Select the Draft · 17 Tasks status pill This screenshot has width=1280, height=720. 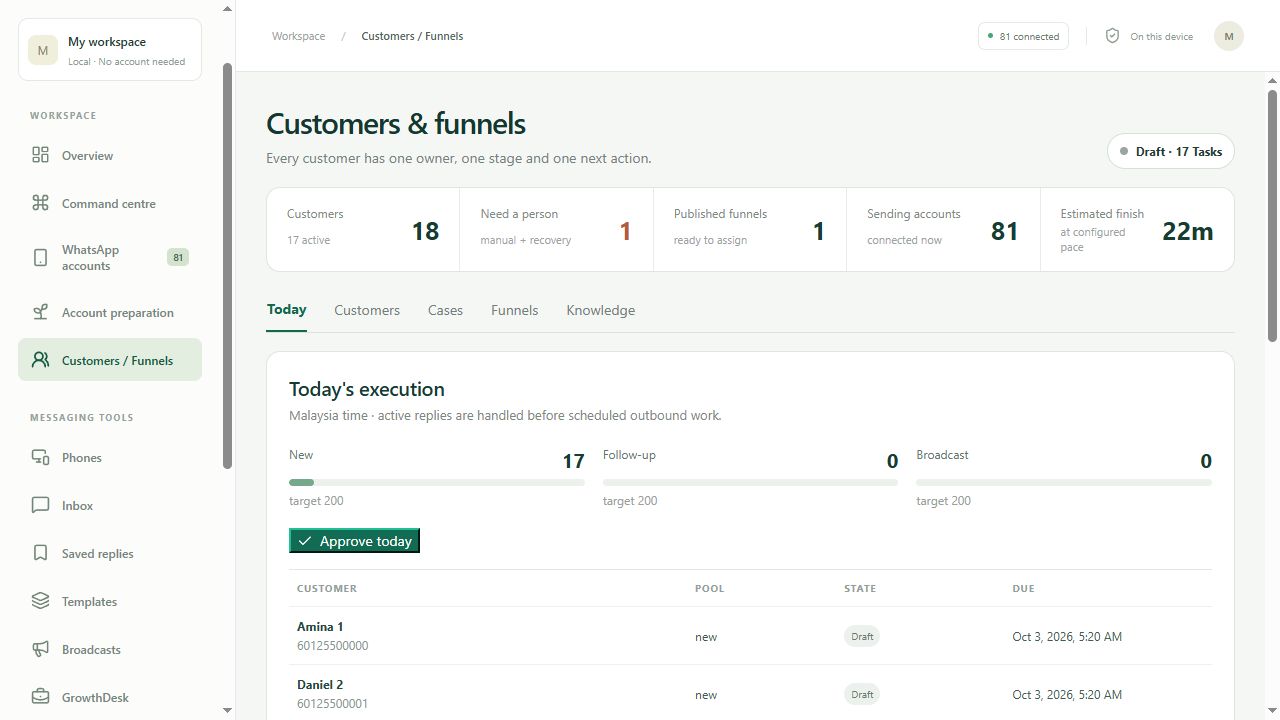coord(1170,152)
